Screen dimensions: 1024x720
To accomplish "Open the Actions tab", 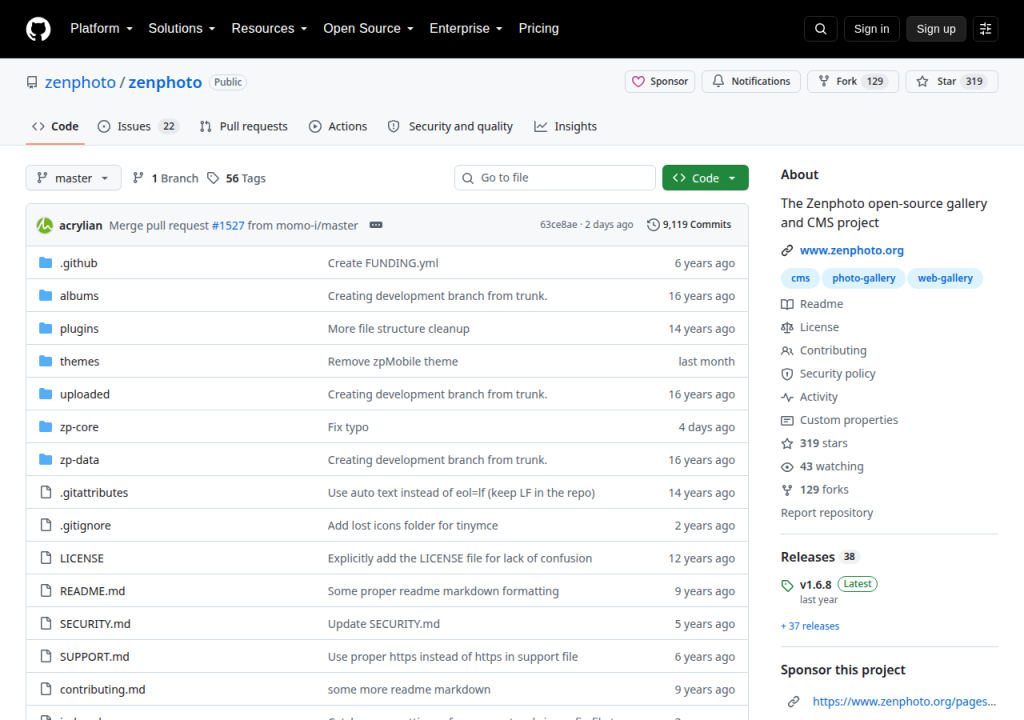I will 338,127.
